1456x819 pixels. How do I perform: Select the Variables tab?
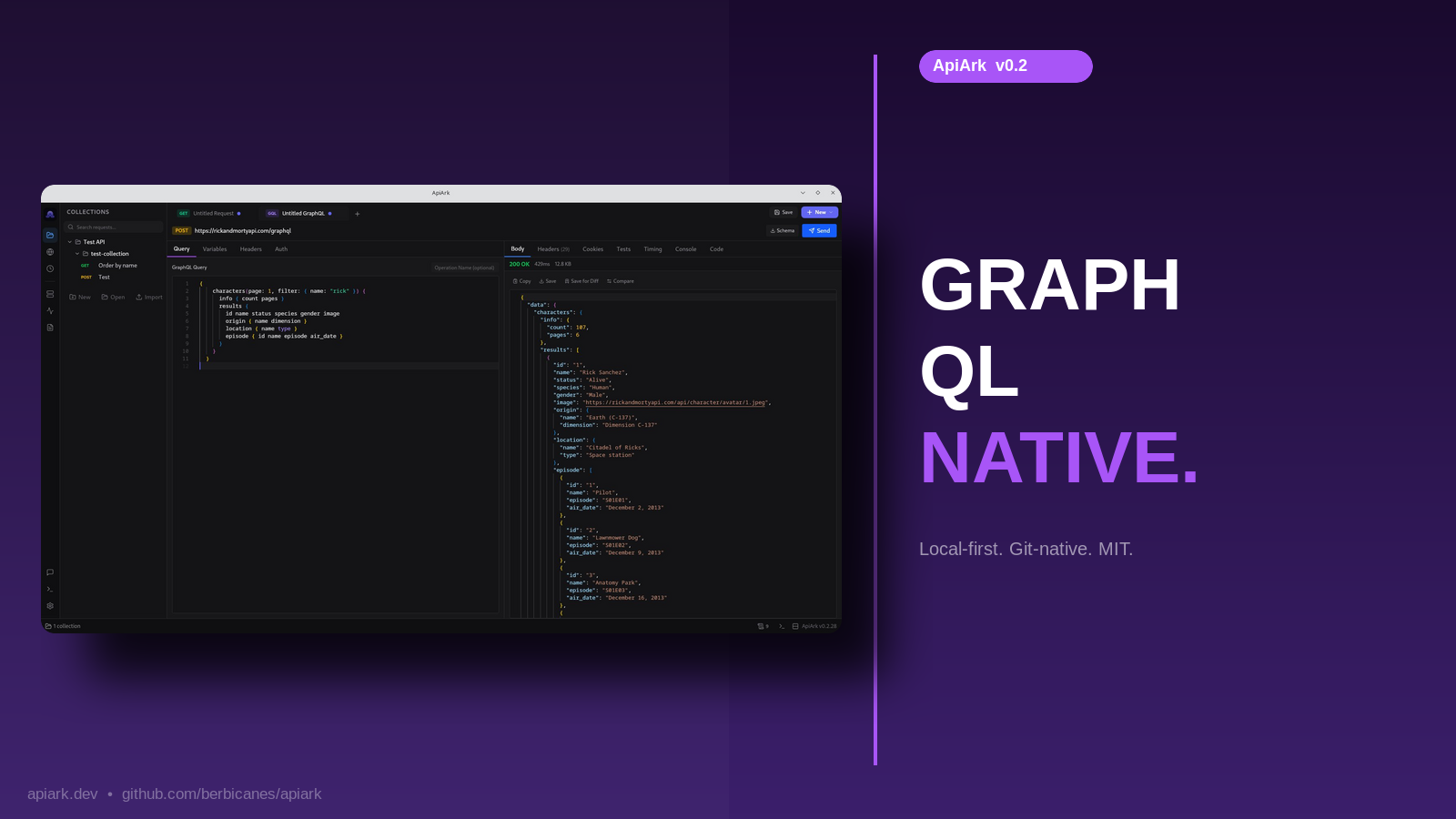(215, 249)
